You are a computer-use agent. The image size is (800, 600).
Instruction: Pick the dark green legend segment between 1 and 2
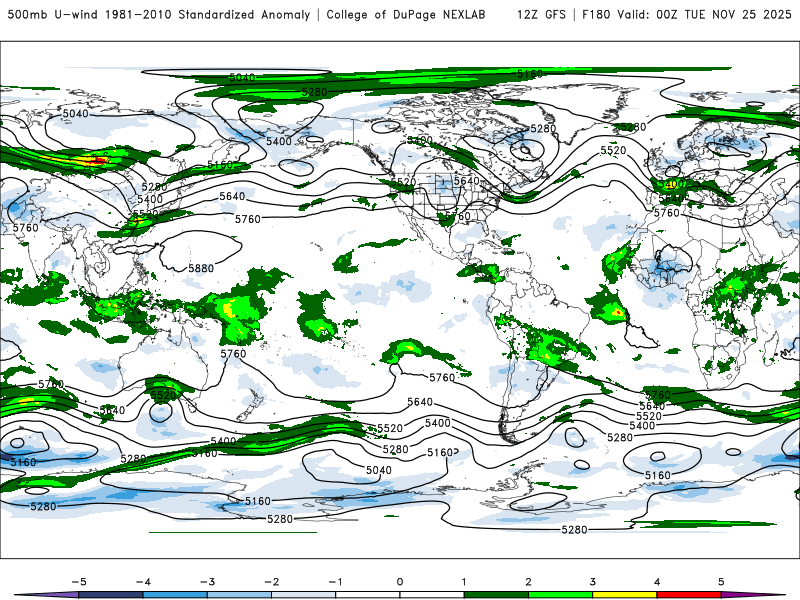coord(496,595)
